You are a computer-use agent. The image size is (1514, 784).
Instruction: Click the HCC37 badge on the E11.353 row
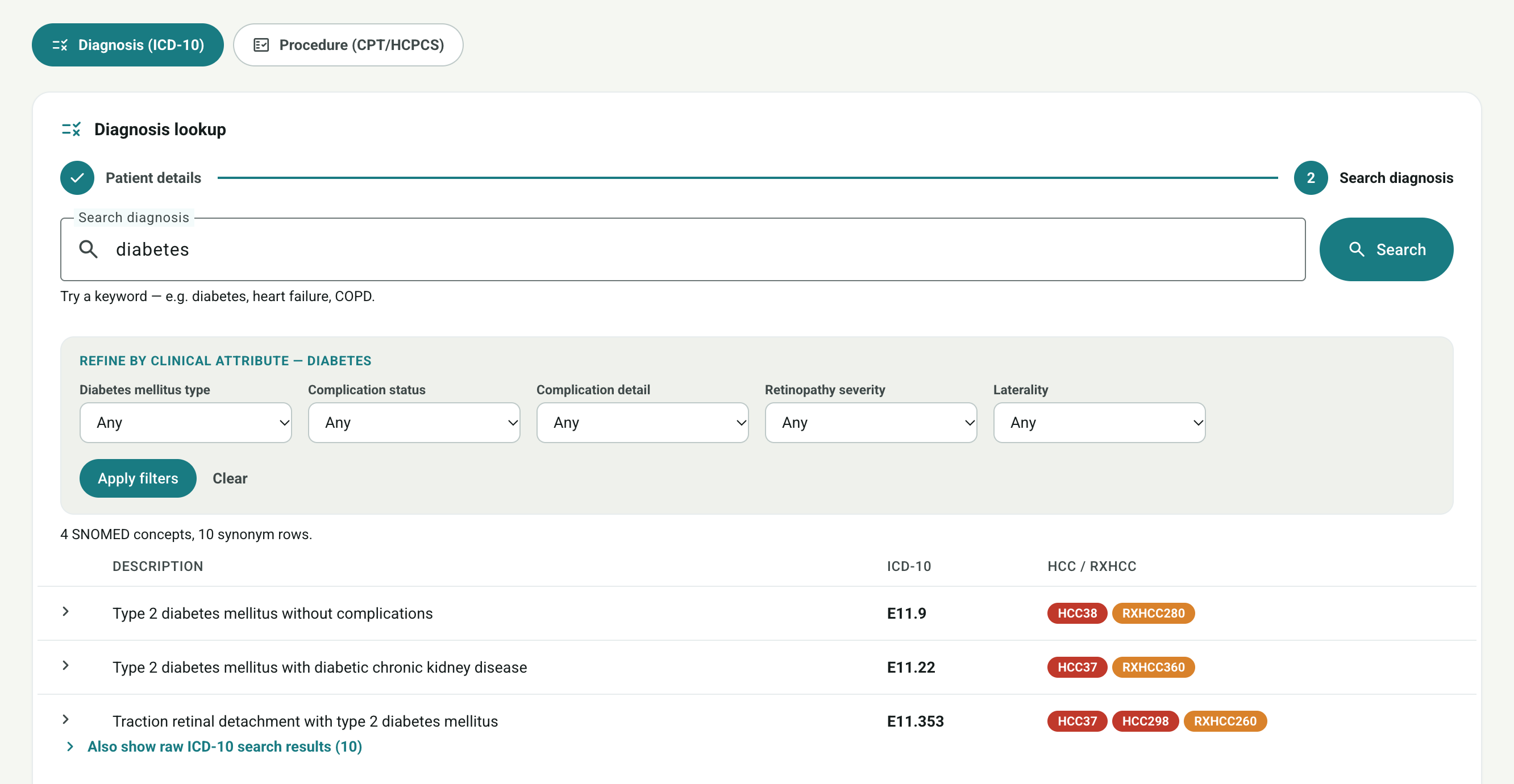(x=1077, y=722)
